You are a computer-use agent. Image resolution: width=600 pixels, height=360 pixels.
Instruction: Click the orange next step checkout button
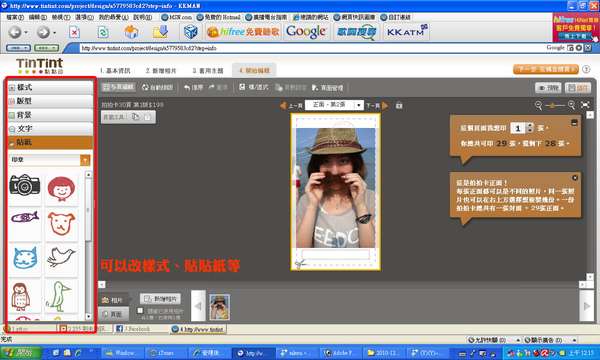(546, 69)
